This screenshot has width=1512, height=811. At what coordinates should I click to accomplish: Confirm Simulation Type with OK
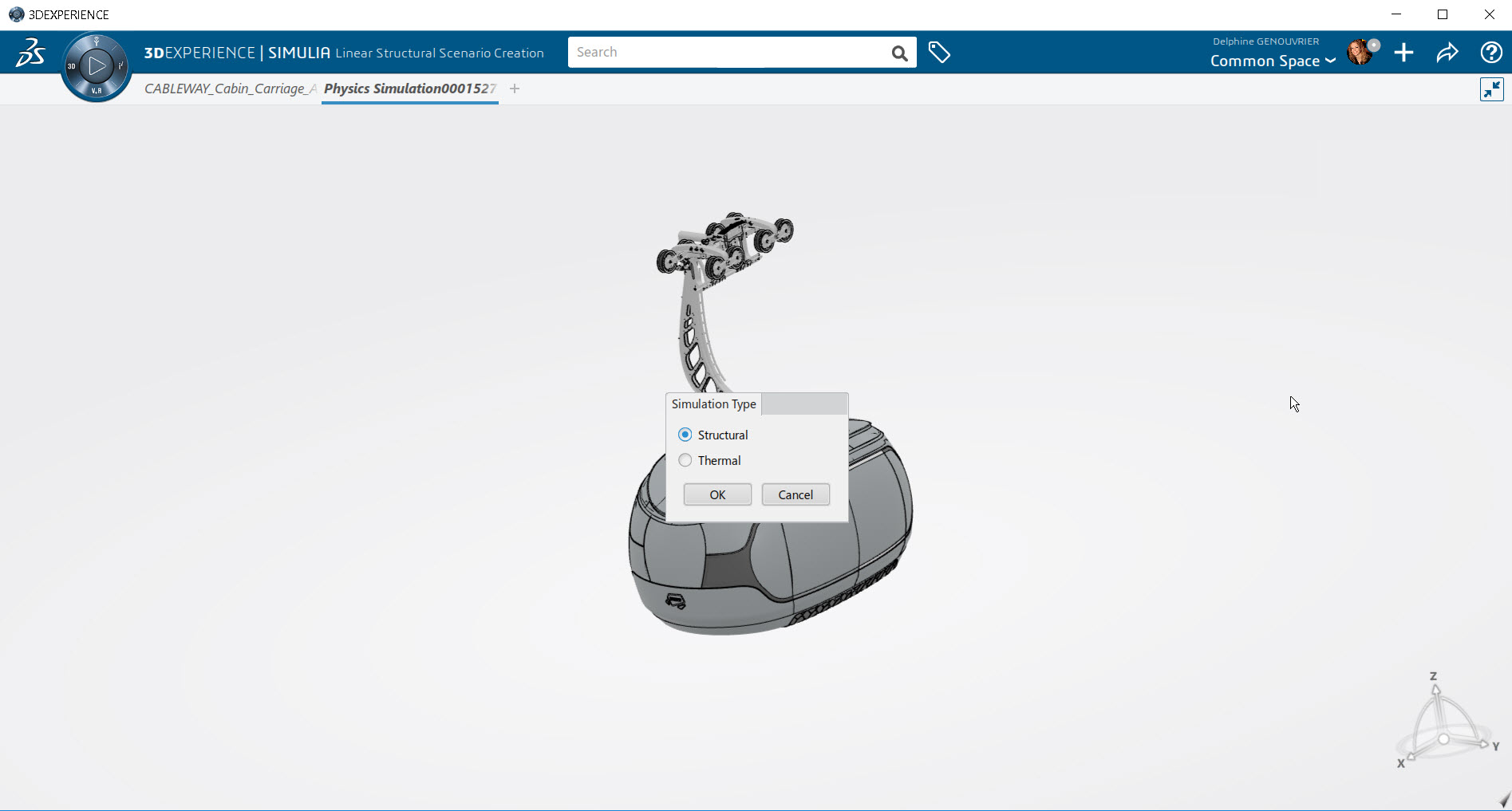tap(717, 494)
